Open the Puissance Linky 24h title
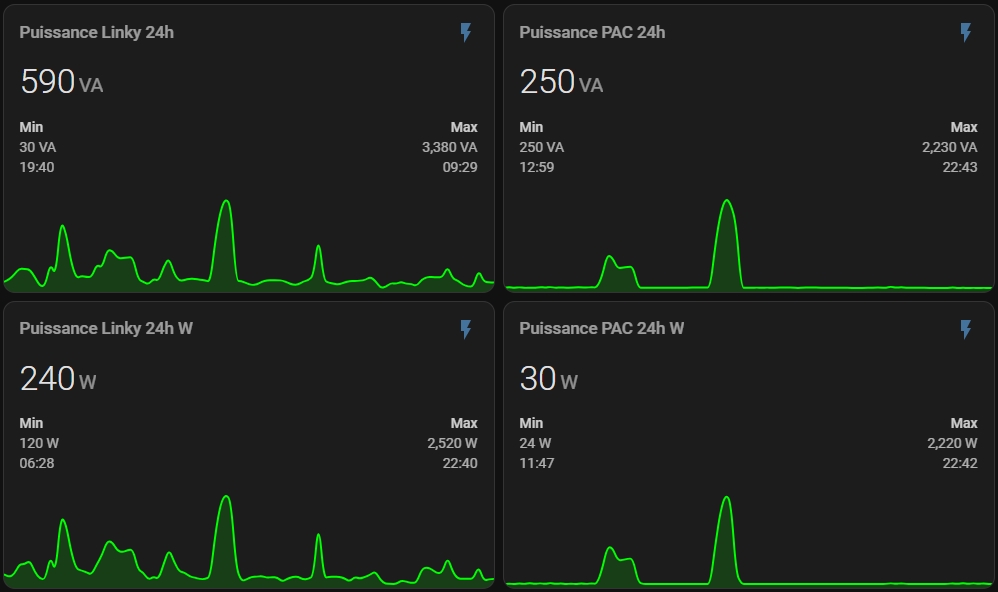998x592 pixels. 97,32
